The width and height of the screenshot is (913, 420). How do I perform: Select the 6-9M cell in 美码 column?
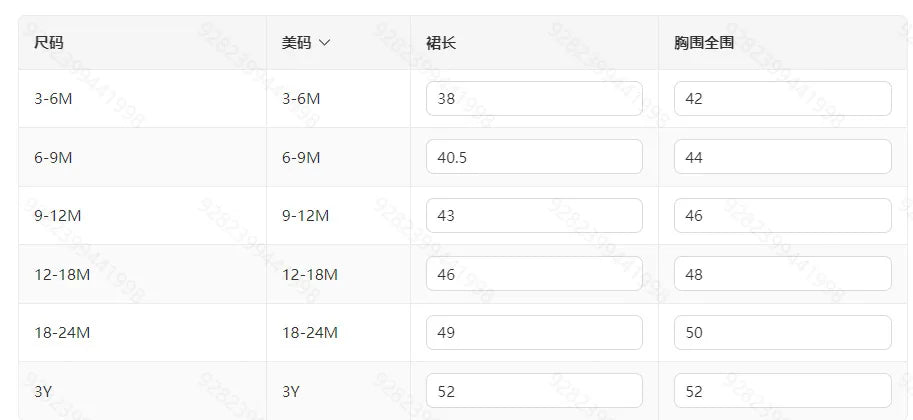pos(301,157)
